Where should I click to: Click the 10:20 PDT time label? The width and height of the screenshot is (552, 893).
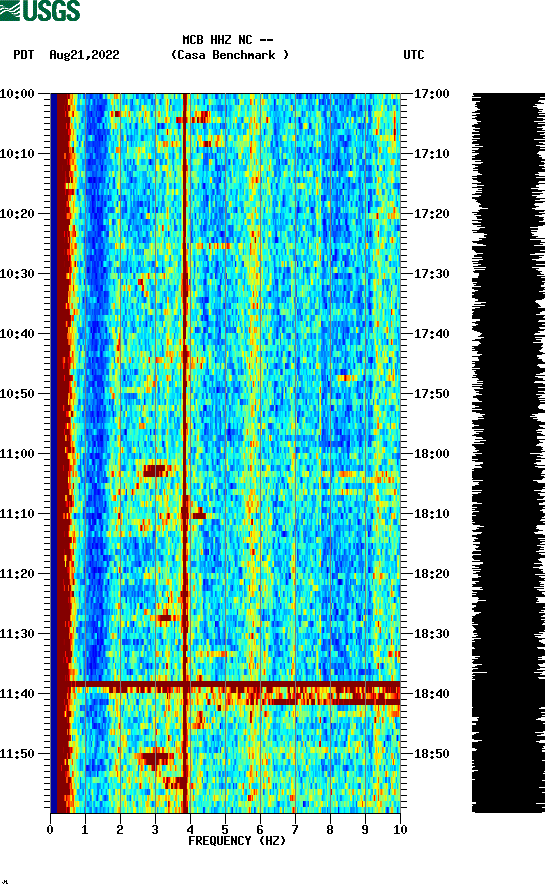tap(17, 214)
